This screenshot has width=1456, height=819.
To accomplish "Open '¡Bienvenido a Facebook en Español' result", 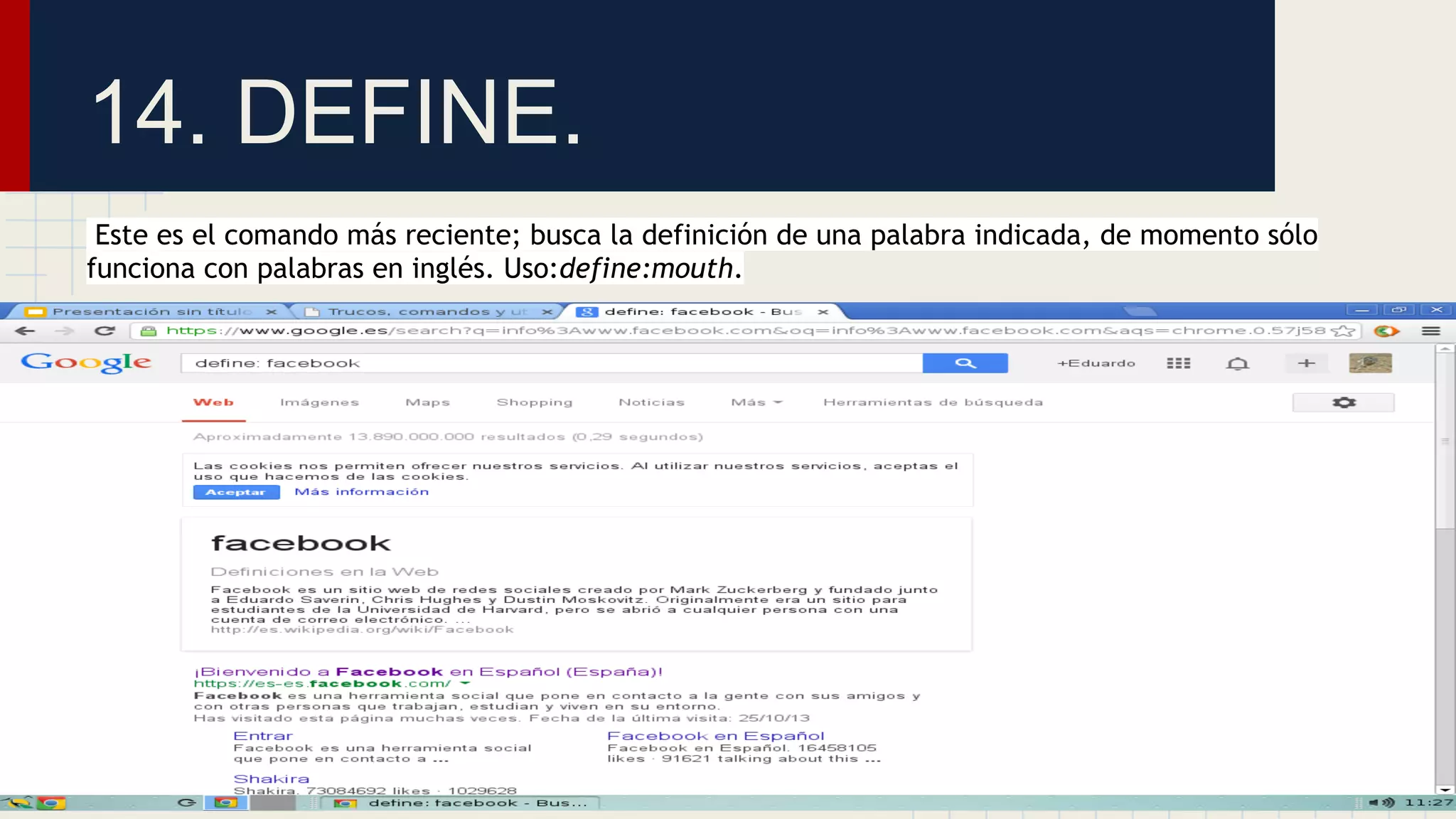I will click(x=428, y=672).
